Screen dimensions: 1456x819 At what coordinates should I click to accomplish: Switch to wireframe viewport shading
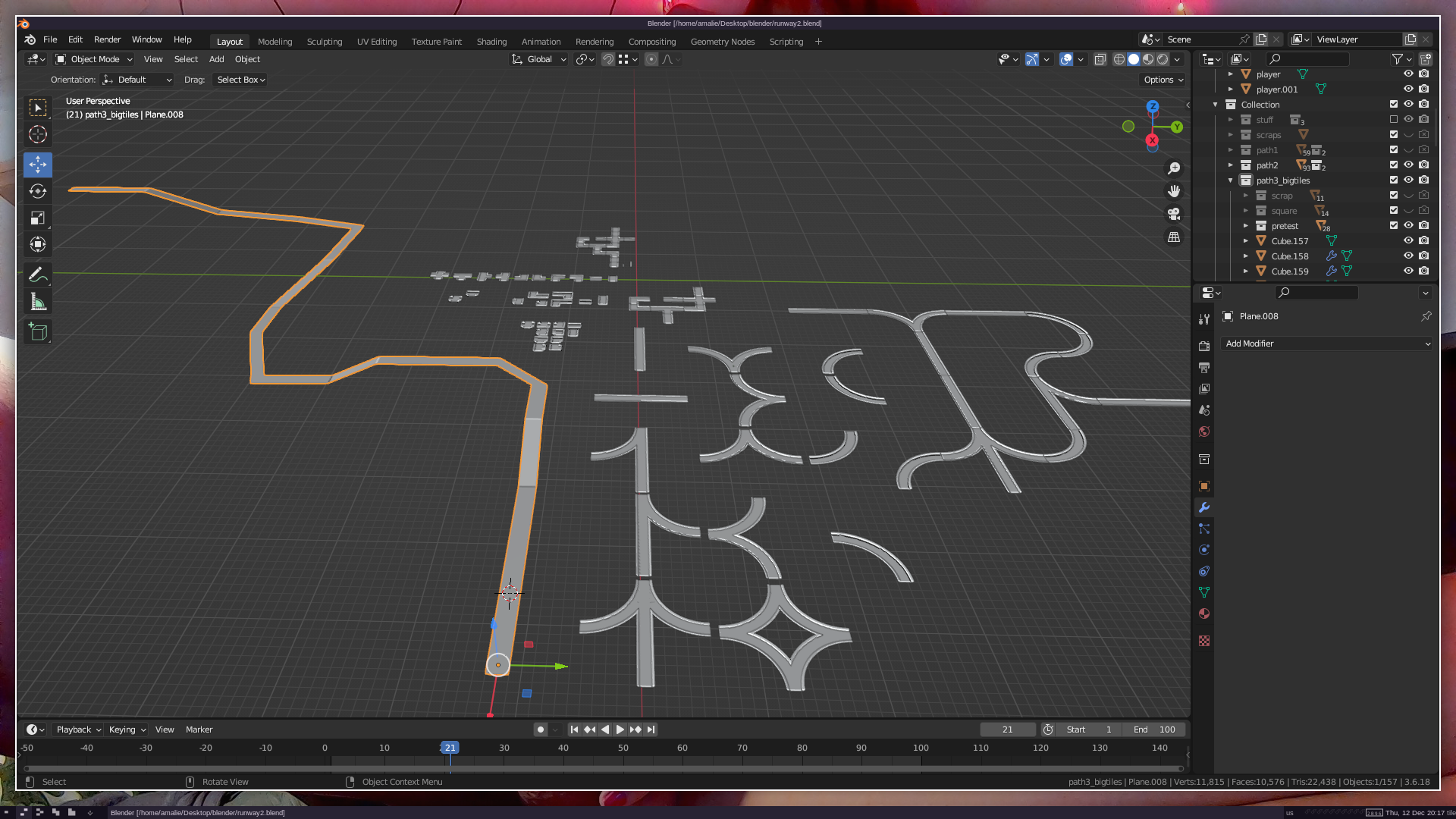[1119, 59]
